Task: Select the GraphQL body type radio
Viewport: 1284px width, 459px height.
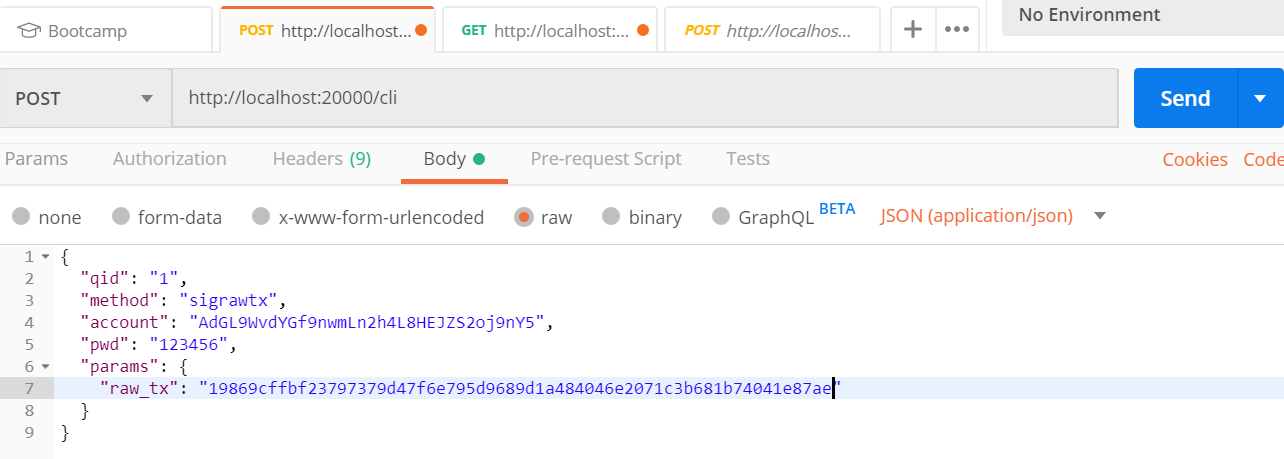Action: [x=721, y=217]
